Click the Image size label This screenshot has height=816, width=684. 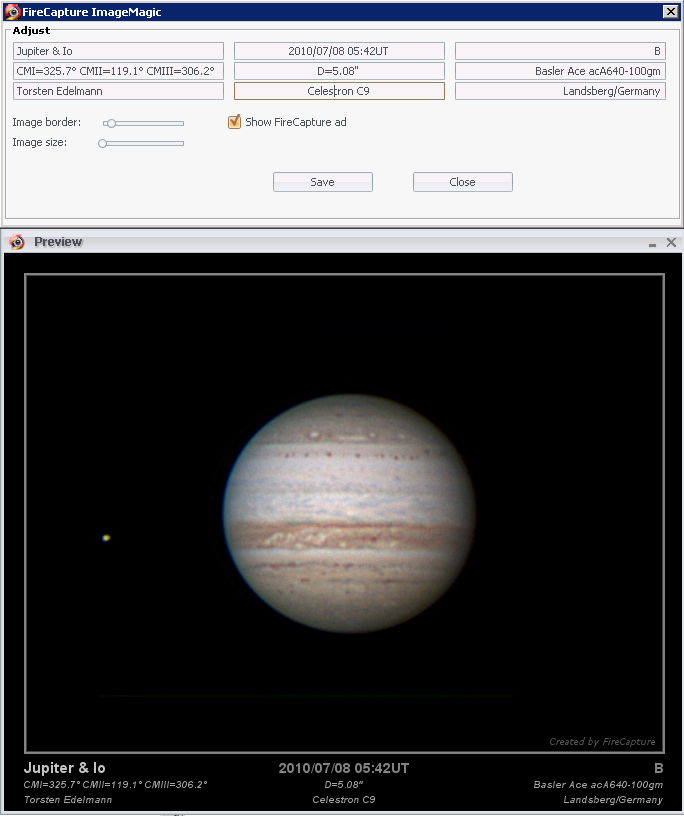(x=40, y=142)
